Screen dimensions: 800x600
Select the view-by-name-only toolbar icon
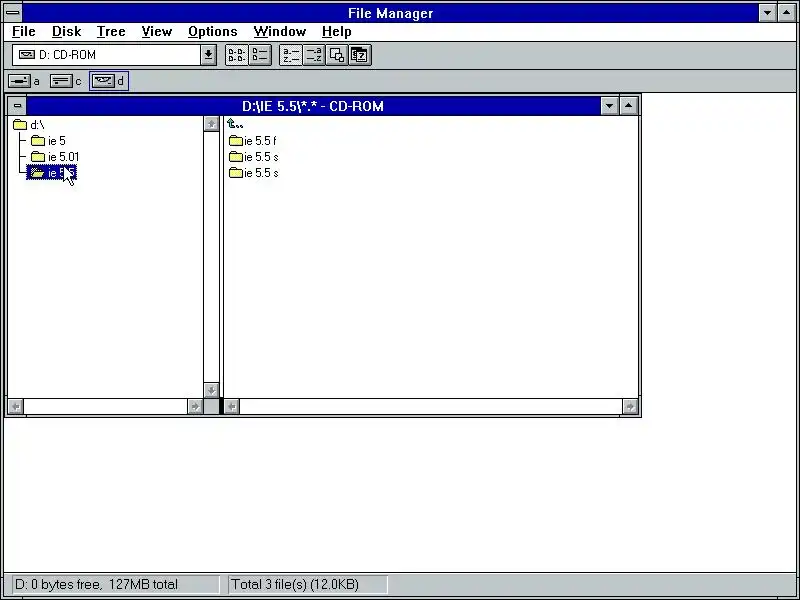(x=237, y=55)
